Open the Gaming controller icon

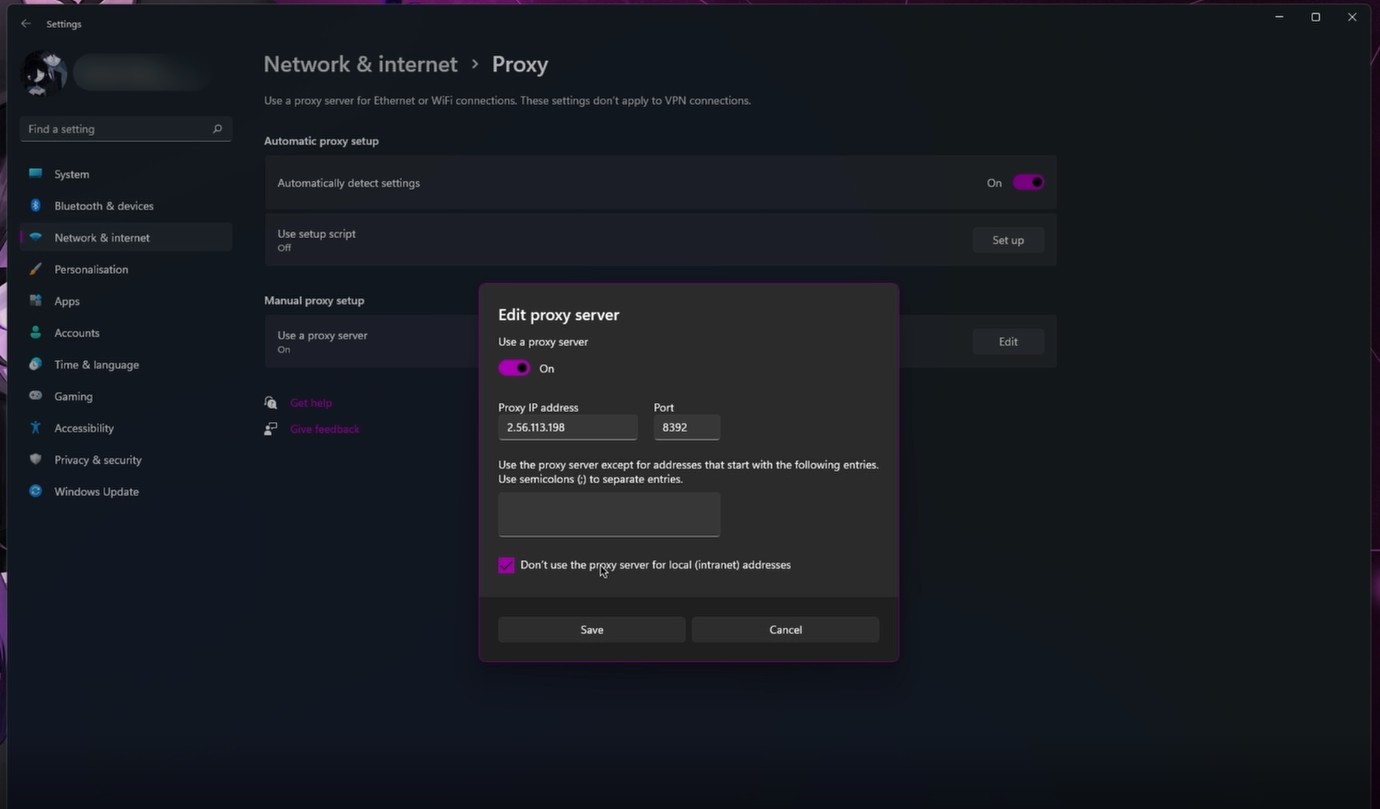(36, 396)
